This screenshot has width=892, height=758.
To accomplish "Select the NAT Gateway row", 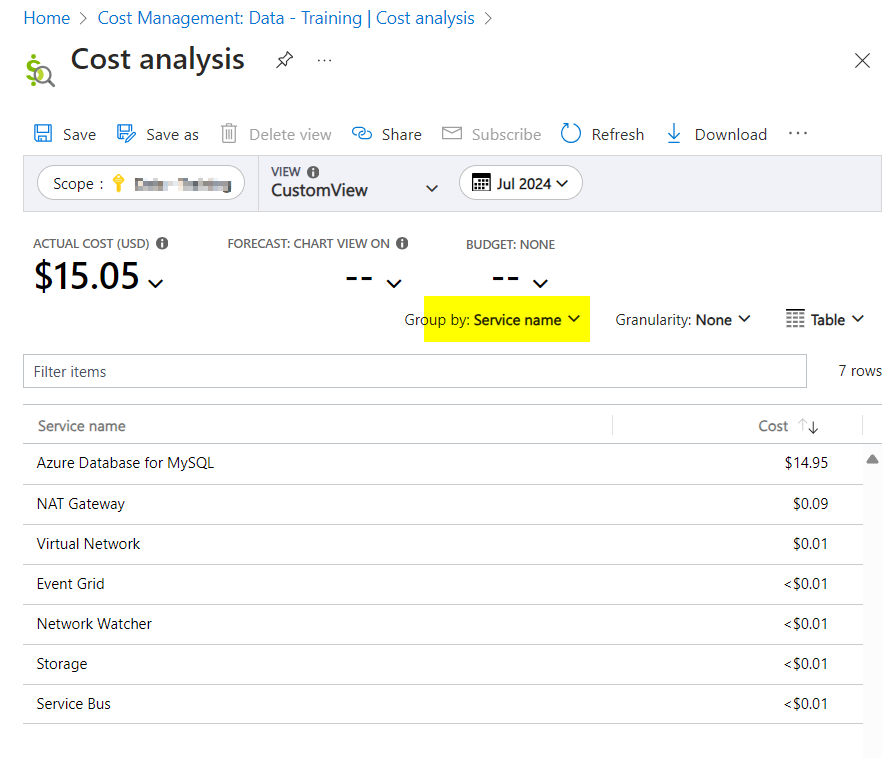I will 443,504.
